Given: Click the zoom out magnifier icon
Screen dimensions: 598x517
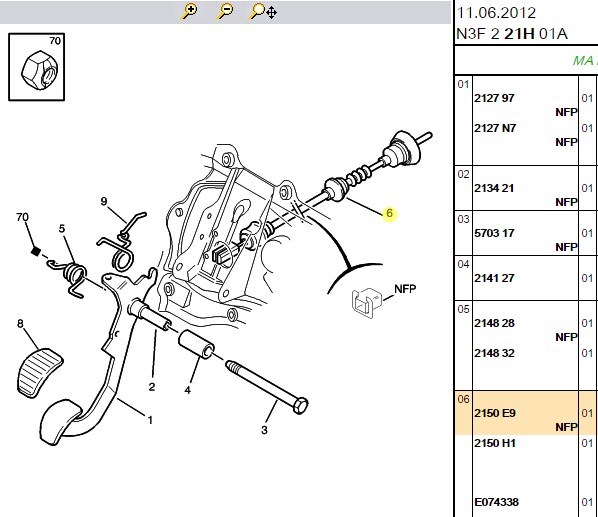Looking at the screenshot, I should coord(225,11).
